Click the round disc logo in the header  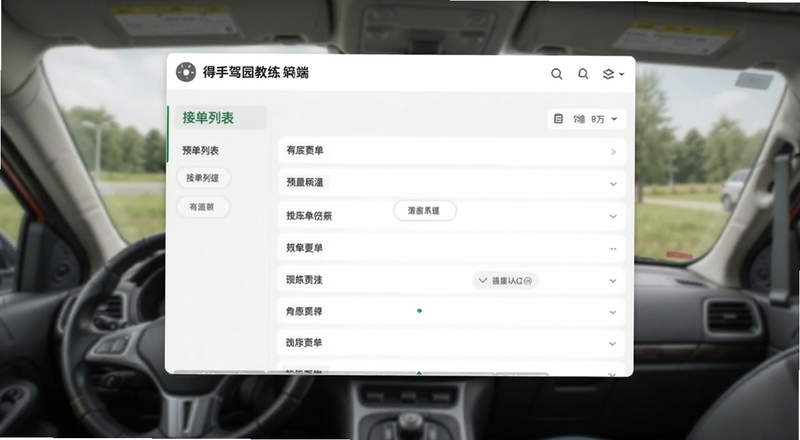tap(186, 72)
